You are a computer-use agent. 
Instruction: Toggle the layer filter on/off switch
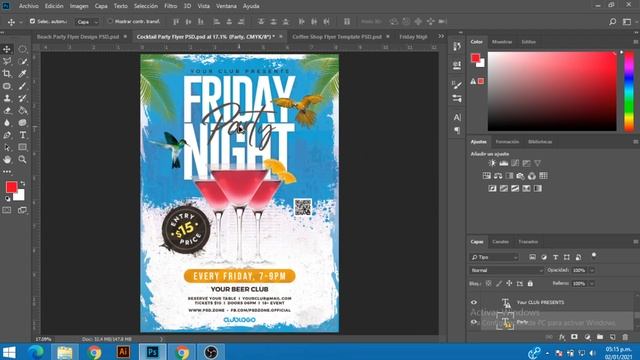pos(594,256)
